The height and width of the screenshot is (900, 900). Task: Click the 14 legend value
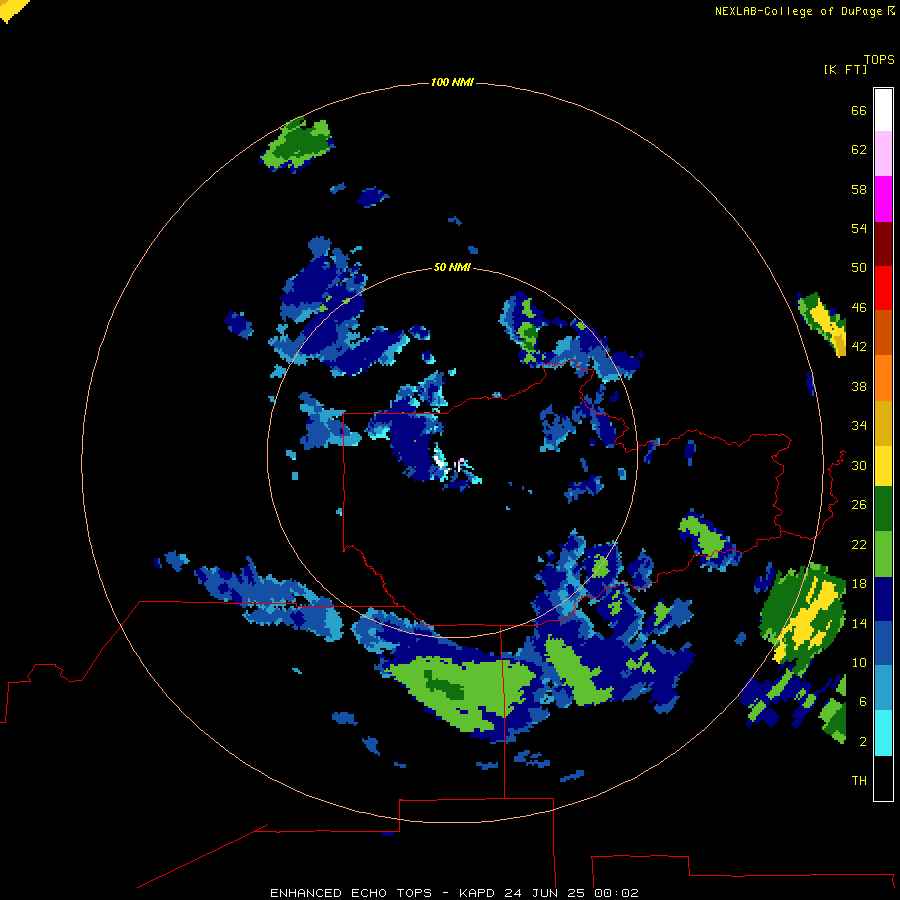(x=859, y=623)
